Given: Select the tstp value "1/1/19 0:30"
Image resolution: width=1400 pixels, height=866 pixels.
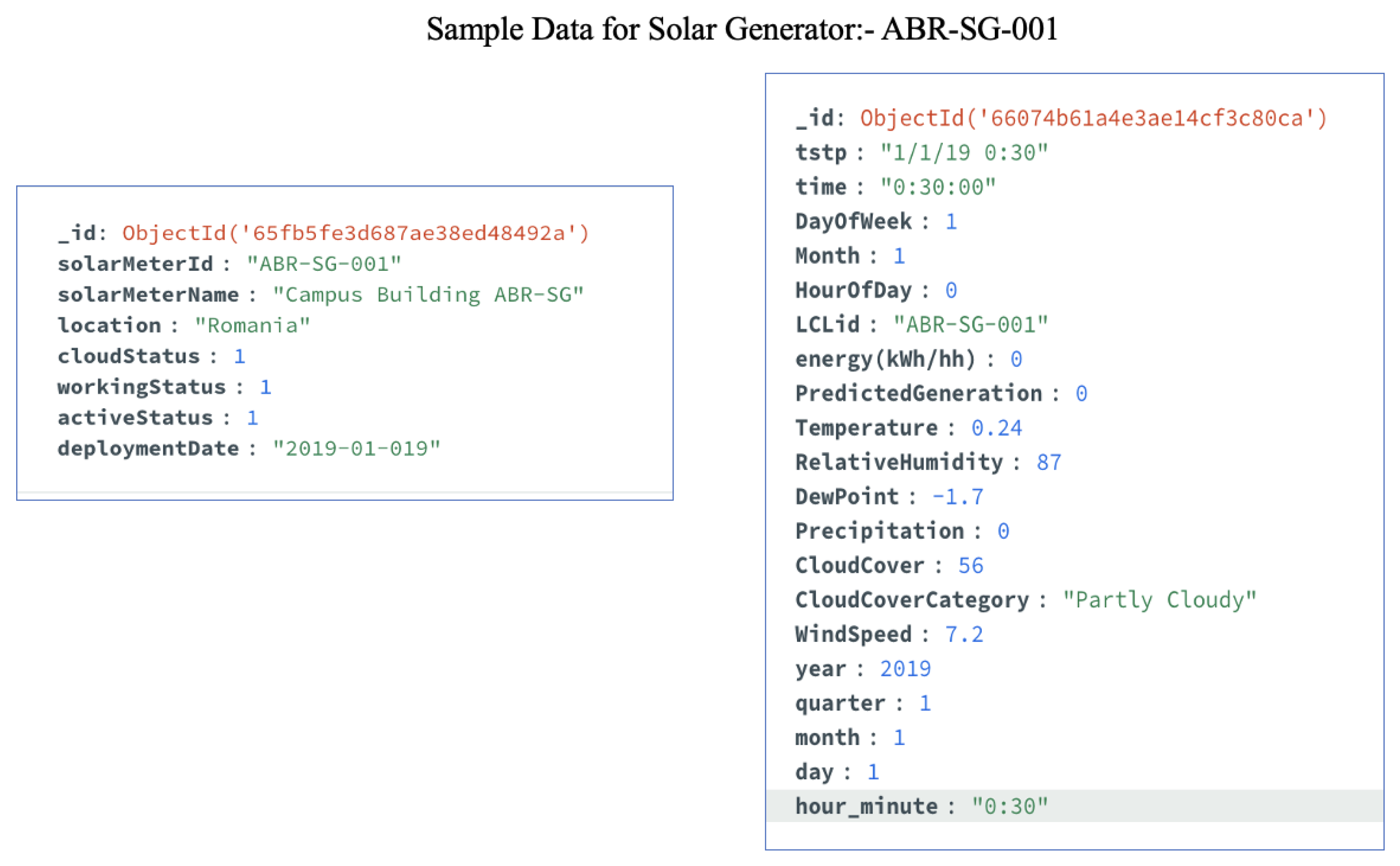Looking at the screenshot, I should click(964, 153).
